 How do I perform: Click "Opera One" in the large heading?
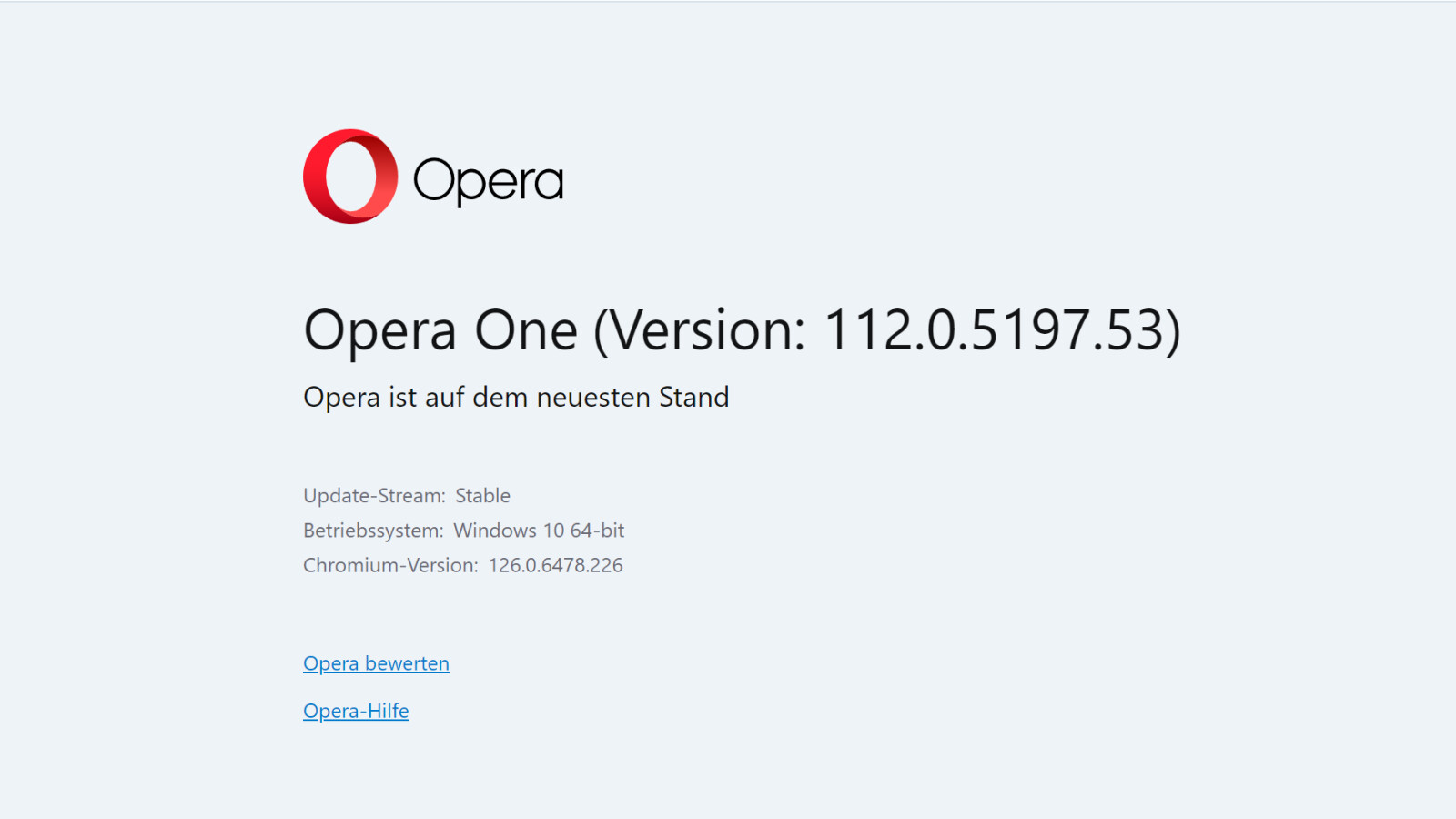pyautogui.click(x=440, y=329)
